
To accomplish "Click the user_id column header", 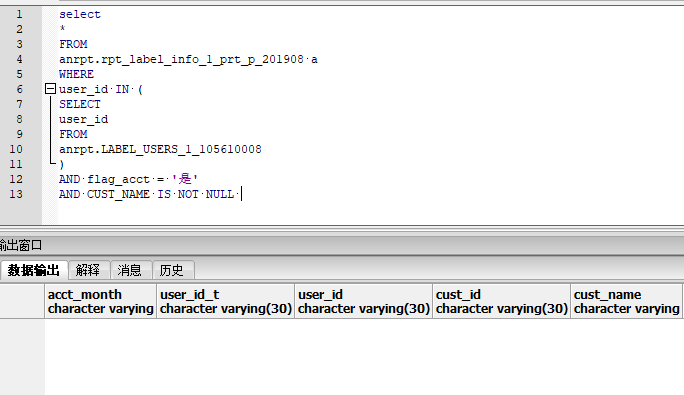I will tap(364, 301).
